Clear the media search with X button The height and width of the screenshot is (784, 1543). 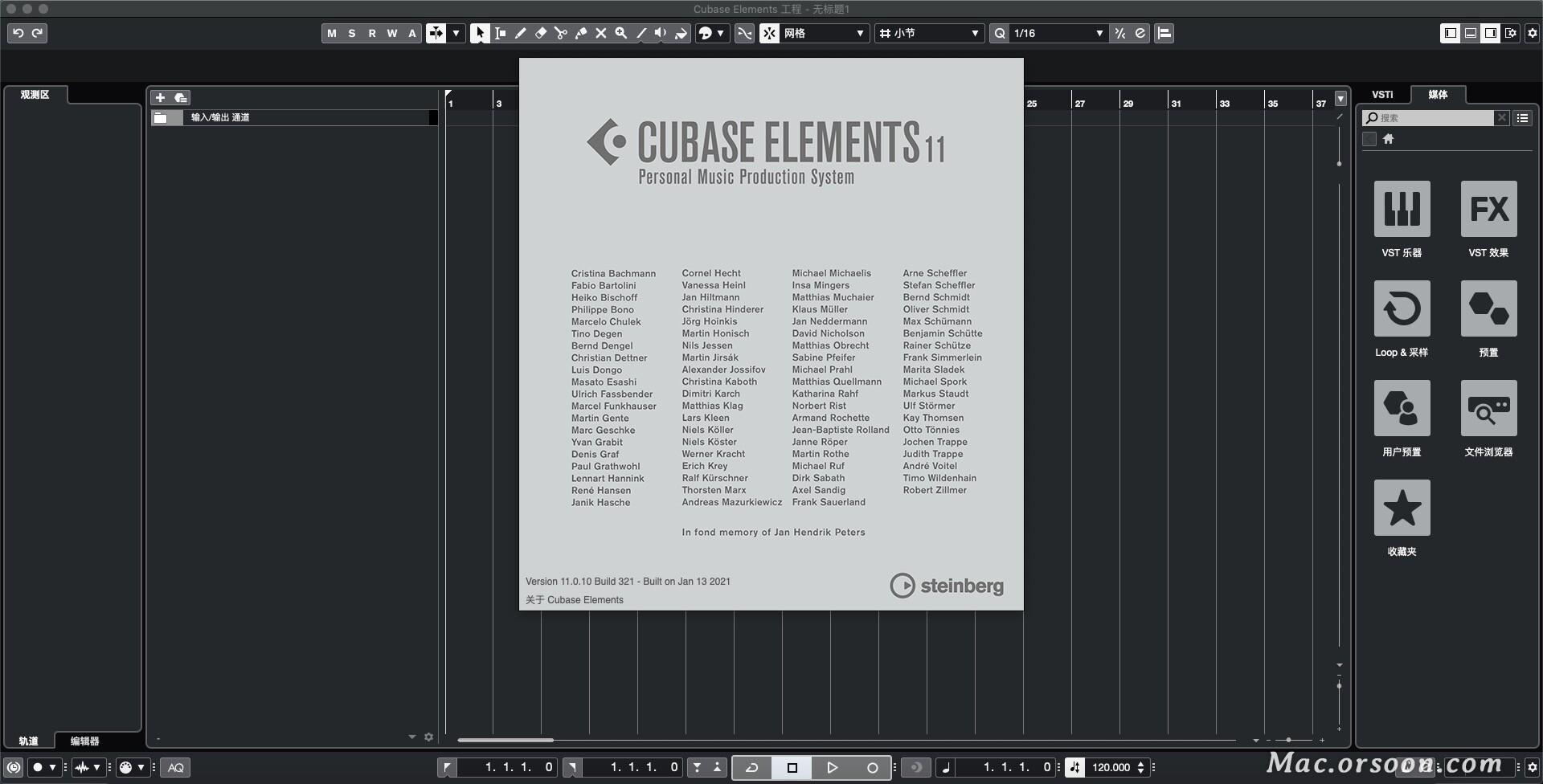tap(1501, 117)
